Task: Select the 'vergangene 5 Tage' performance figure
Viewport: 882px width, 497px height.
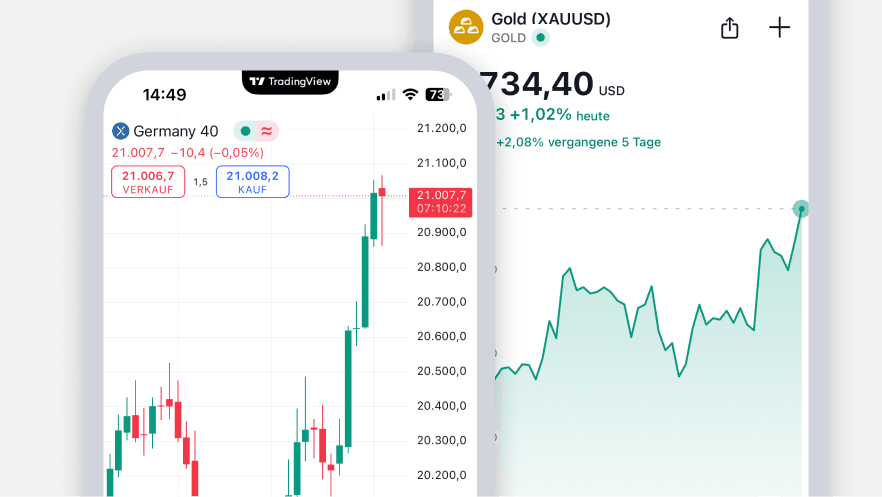Action: click(579, 142)
